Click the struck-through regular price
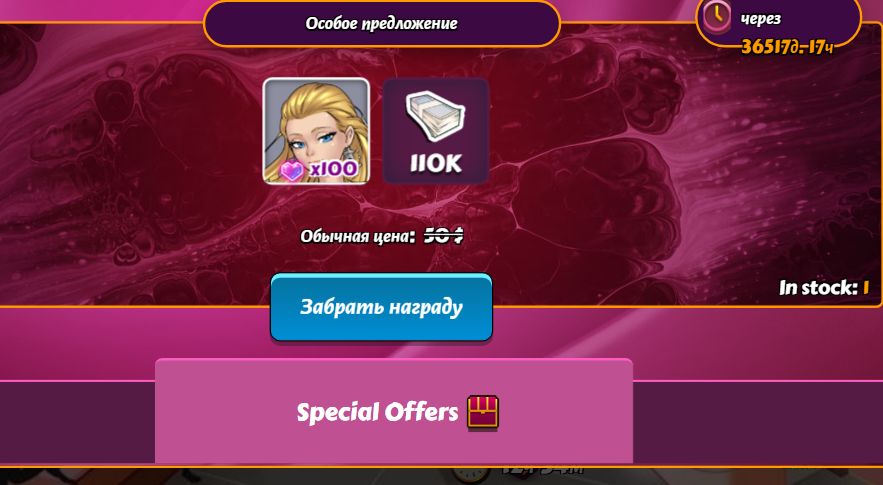Viewport: 883px width, 485px height. 443,235
